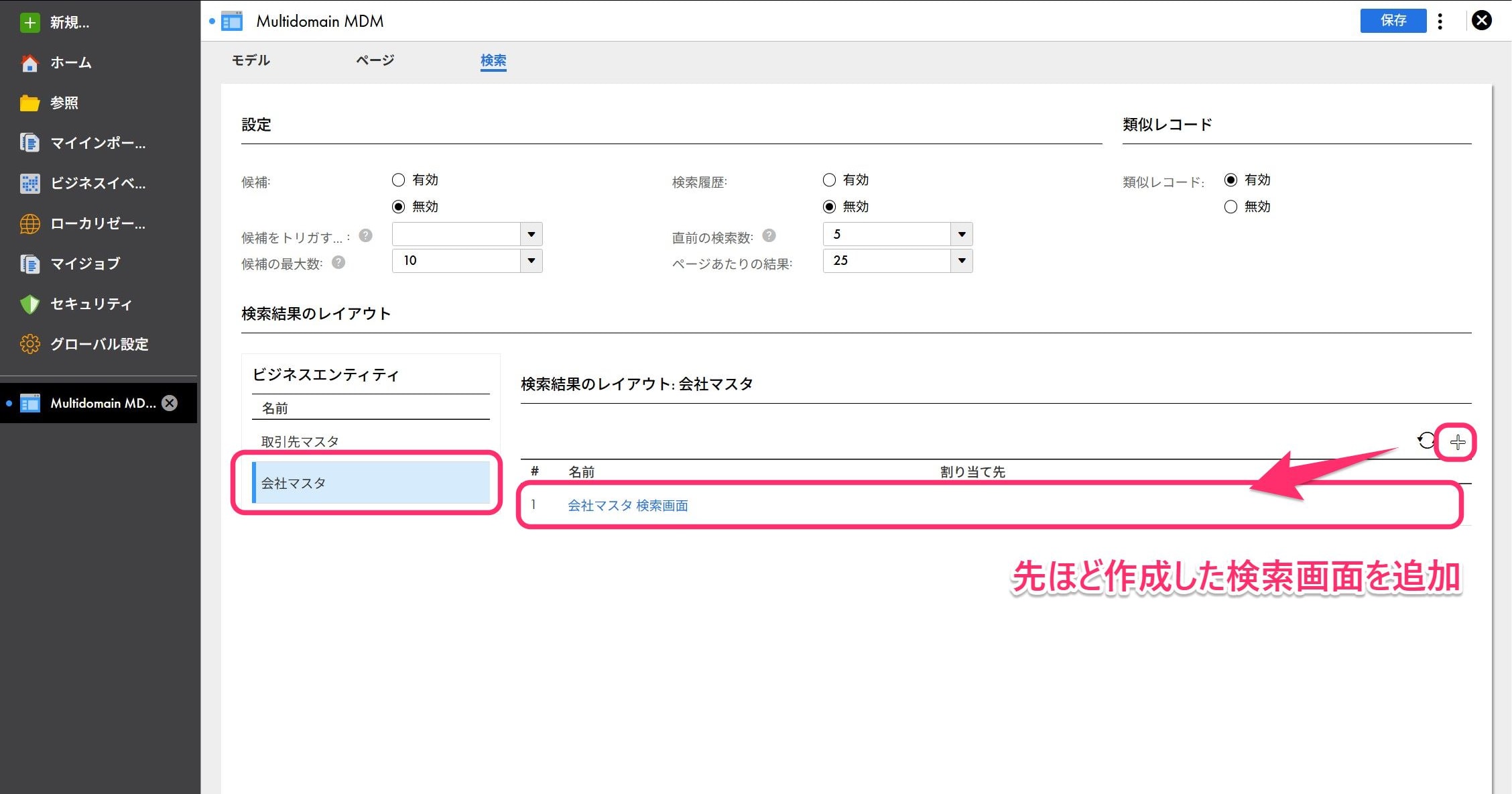Close the editor with the X icon
1512x794 pixels.
(x=1481, y=21)
